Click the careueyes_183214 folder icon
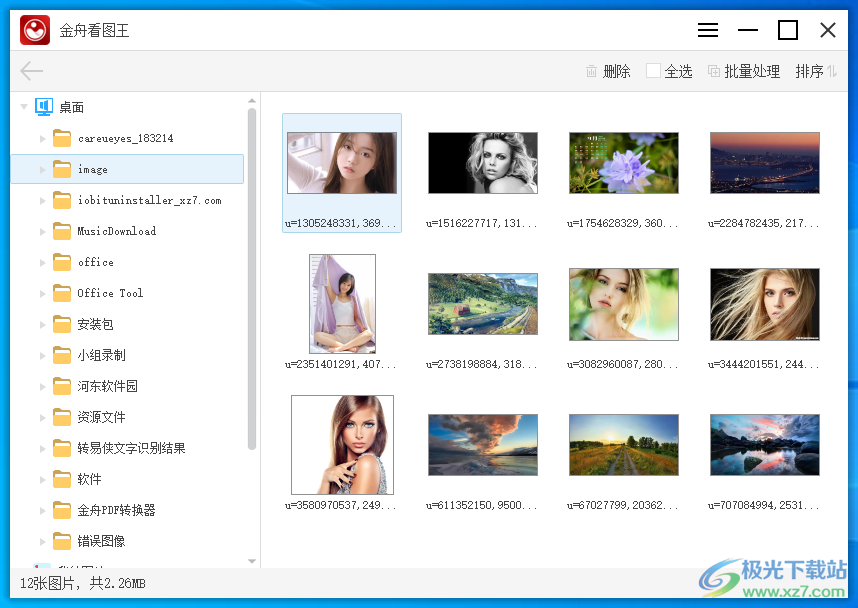Viewport: 858px width, 608px height. pos(62,138)
